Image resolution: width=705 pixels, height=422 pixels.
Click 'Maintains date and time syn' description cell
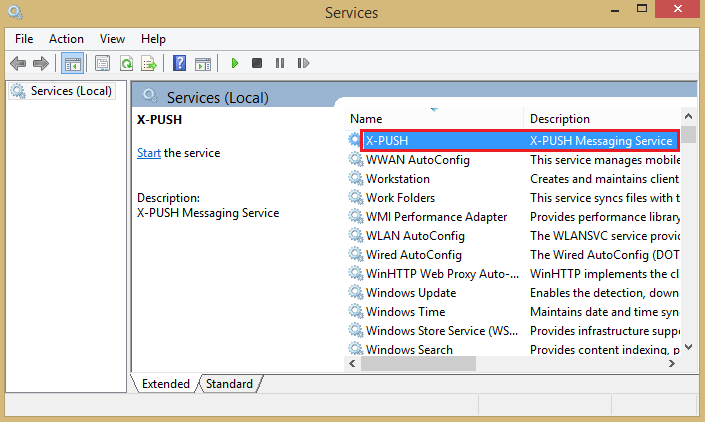(x=604, y=312)
